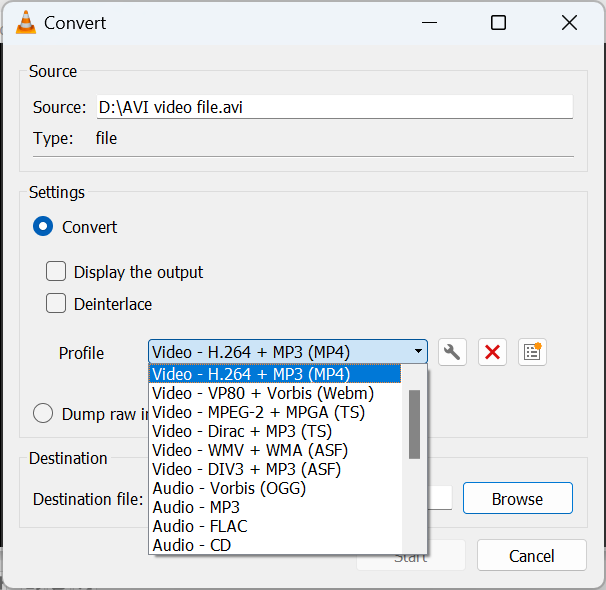Choose Video - WMV + WMA (ASF)
This screenshot has width=606, height=590.
(275, 450)
